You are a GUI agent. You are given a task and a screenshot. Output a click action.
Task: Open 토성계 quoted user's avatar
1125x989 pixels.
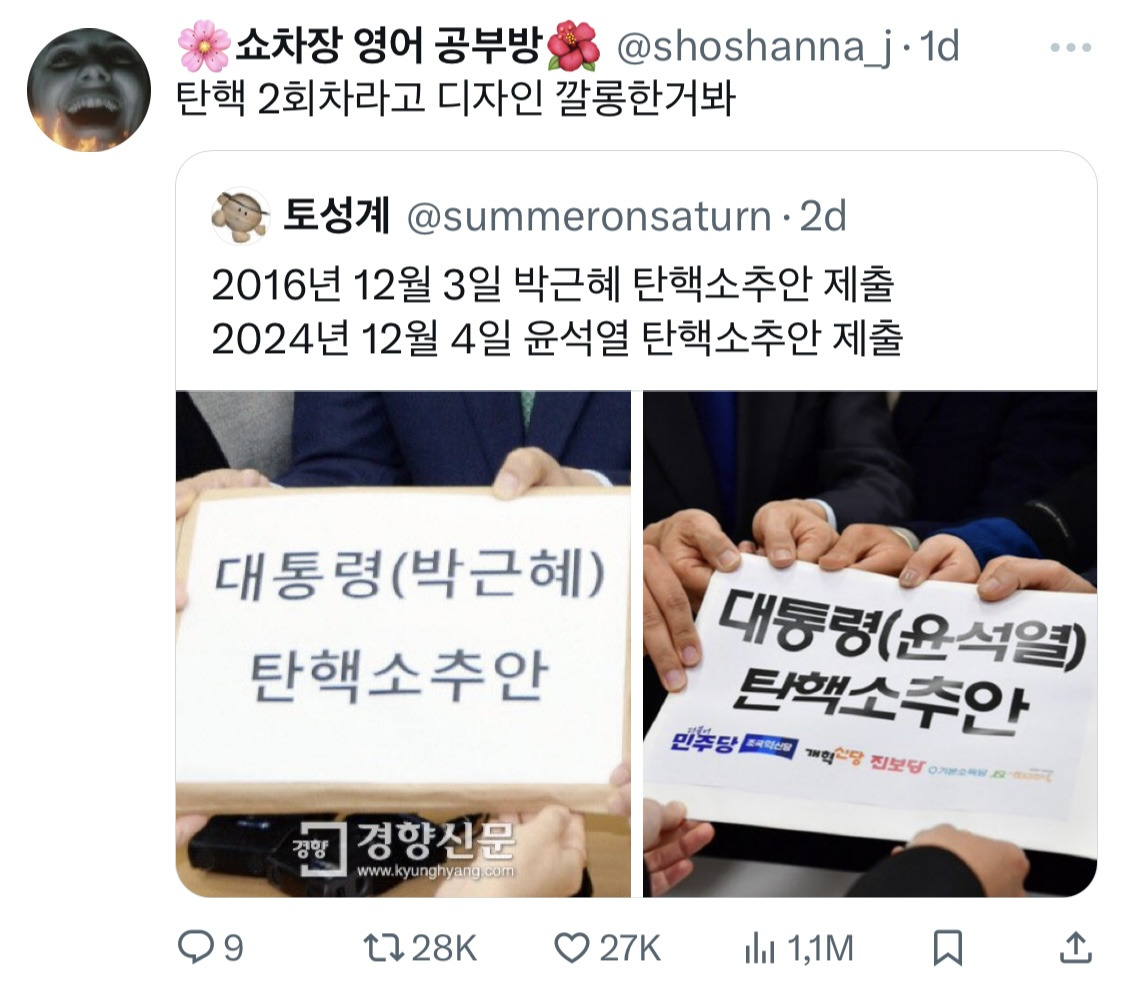click(x=240, y=217)
